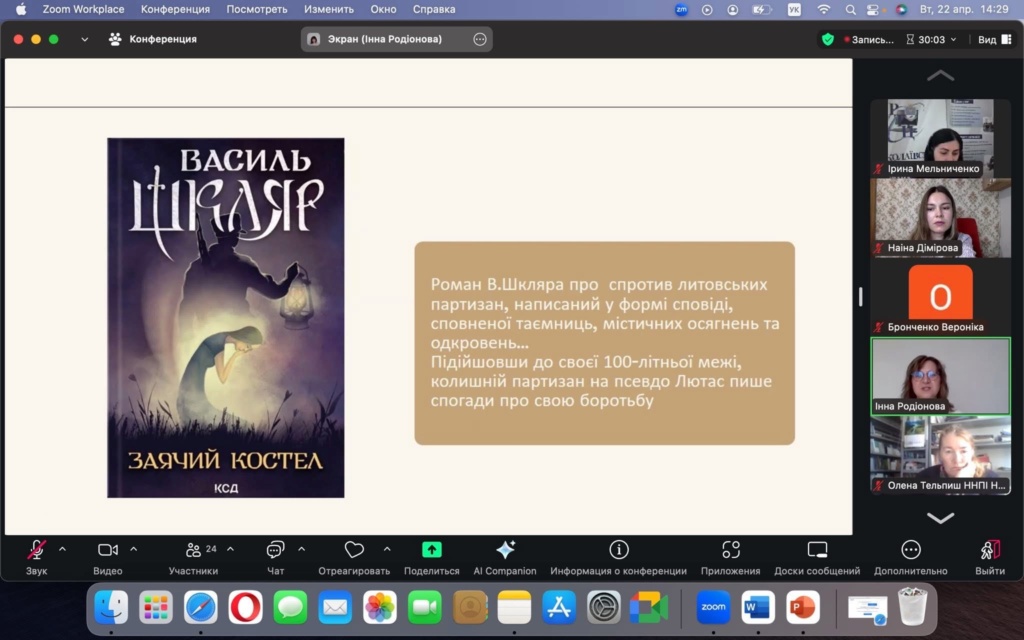The image size is (1024, 640).
Task: Open the Окно menu
Action: click(383, 9)
